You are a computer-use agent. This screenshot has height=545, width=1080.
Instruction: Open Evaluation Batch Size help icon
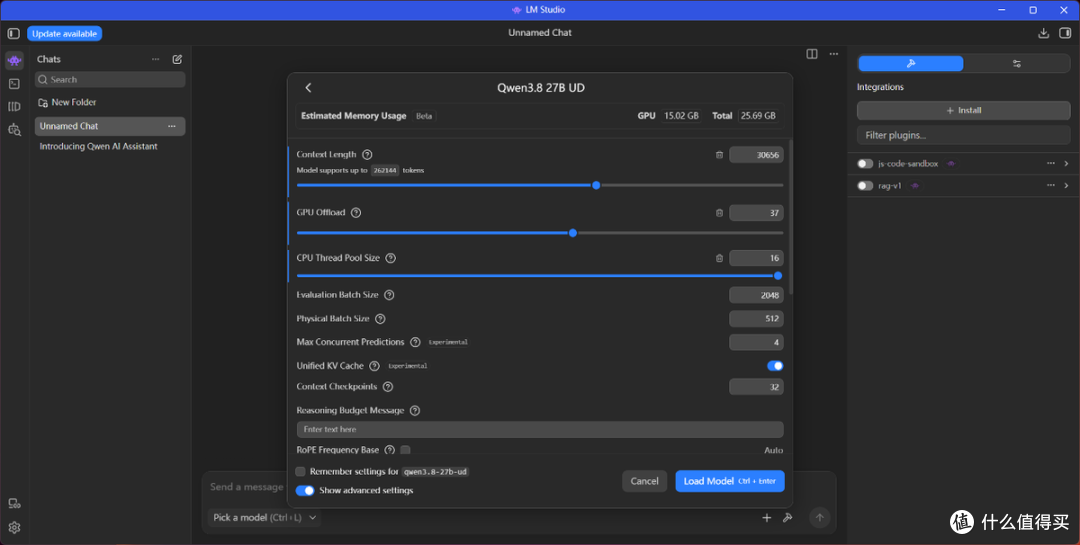389,295
